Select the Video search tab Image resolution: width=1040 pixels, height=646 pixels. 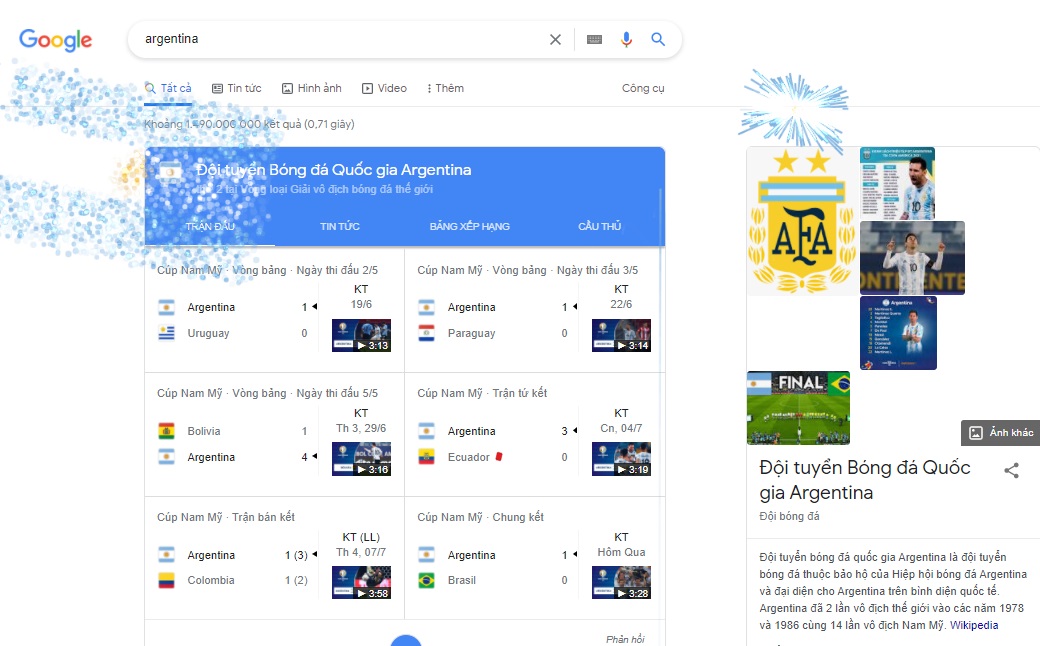384,88
